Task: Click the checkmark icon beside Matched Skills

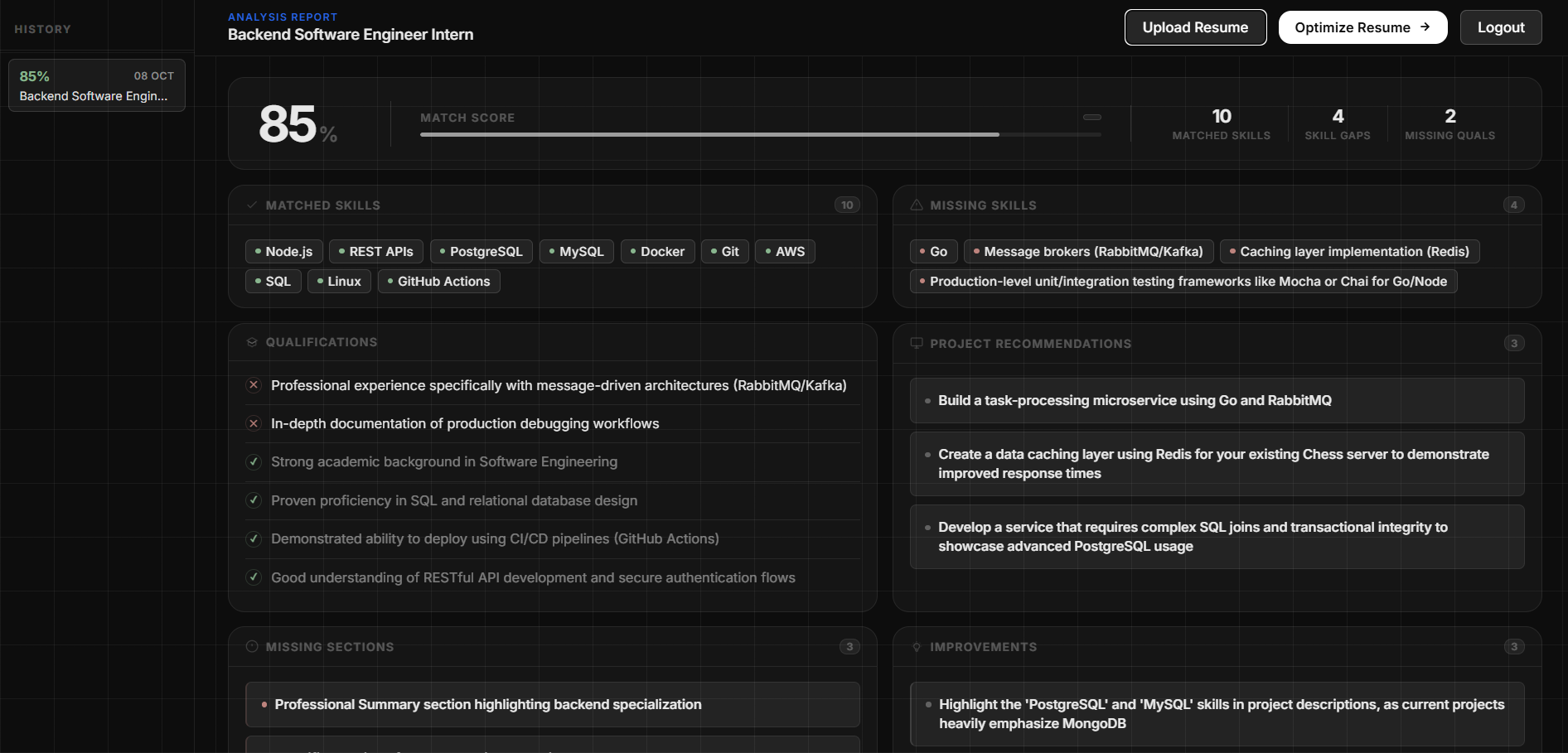Action: click(252, 205)
